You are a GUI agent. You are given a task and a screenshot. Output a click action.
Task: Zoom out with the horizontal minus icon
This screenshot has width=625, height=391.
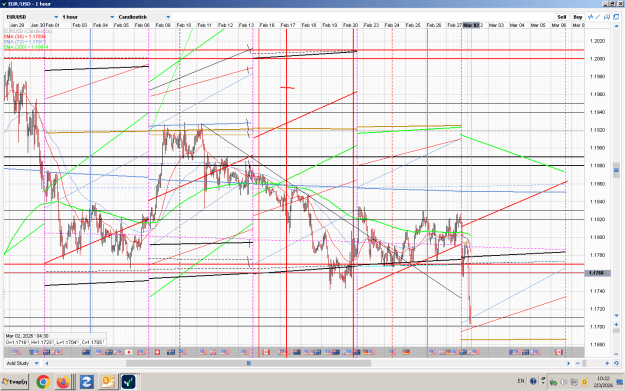(x=578, y=363)
